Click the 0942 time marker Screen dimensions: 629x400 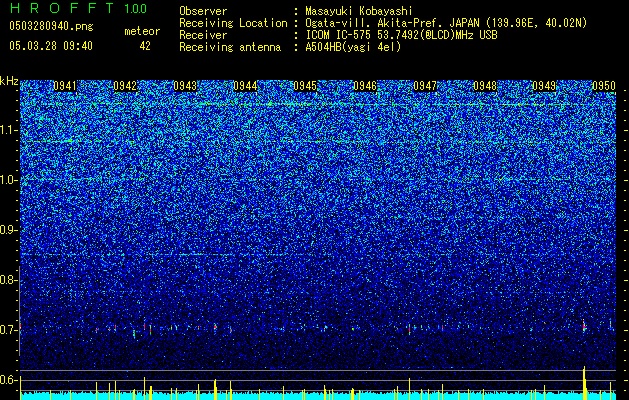point(125,86)
